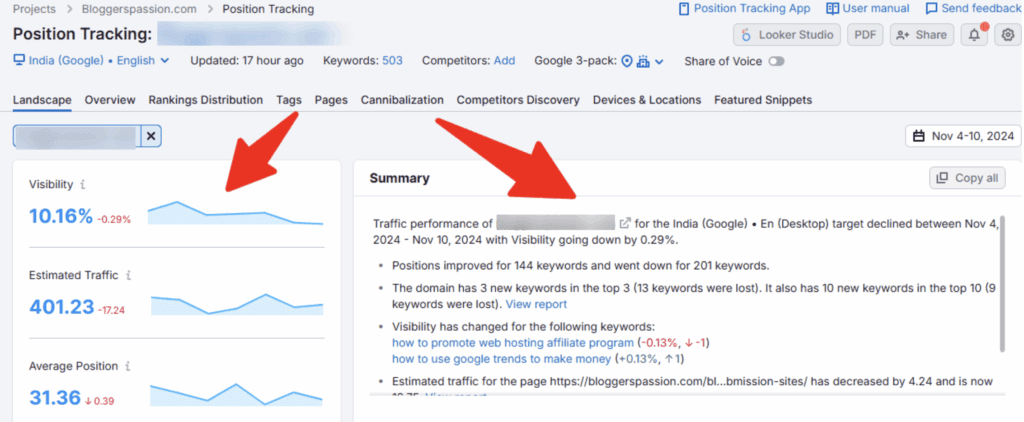Open date range Nov 4-10, 2024 picker

963,136
